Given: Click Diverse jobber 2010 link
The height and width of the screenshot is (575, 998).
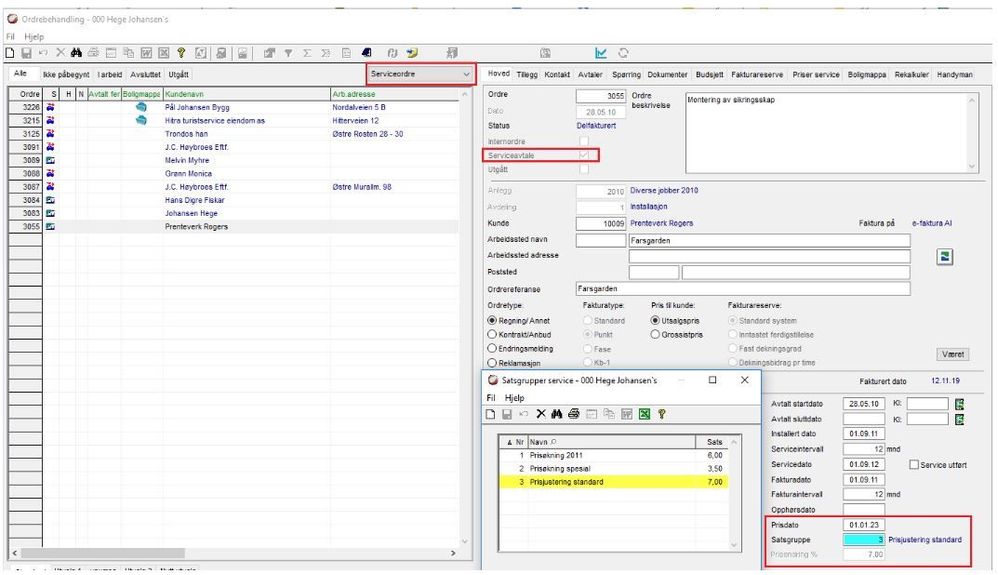Looking at the screenshot, I should point(664,190).
